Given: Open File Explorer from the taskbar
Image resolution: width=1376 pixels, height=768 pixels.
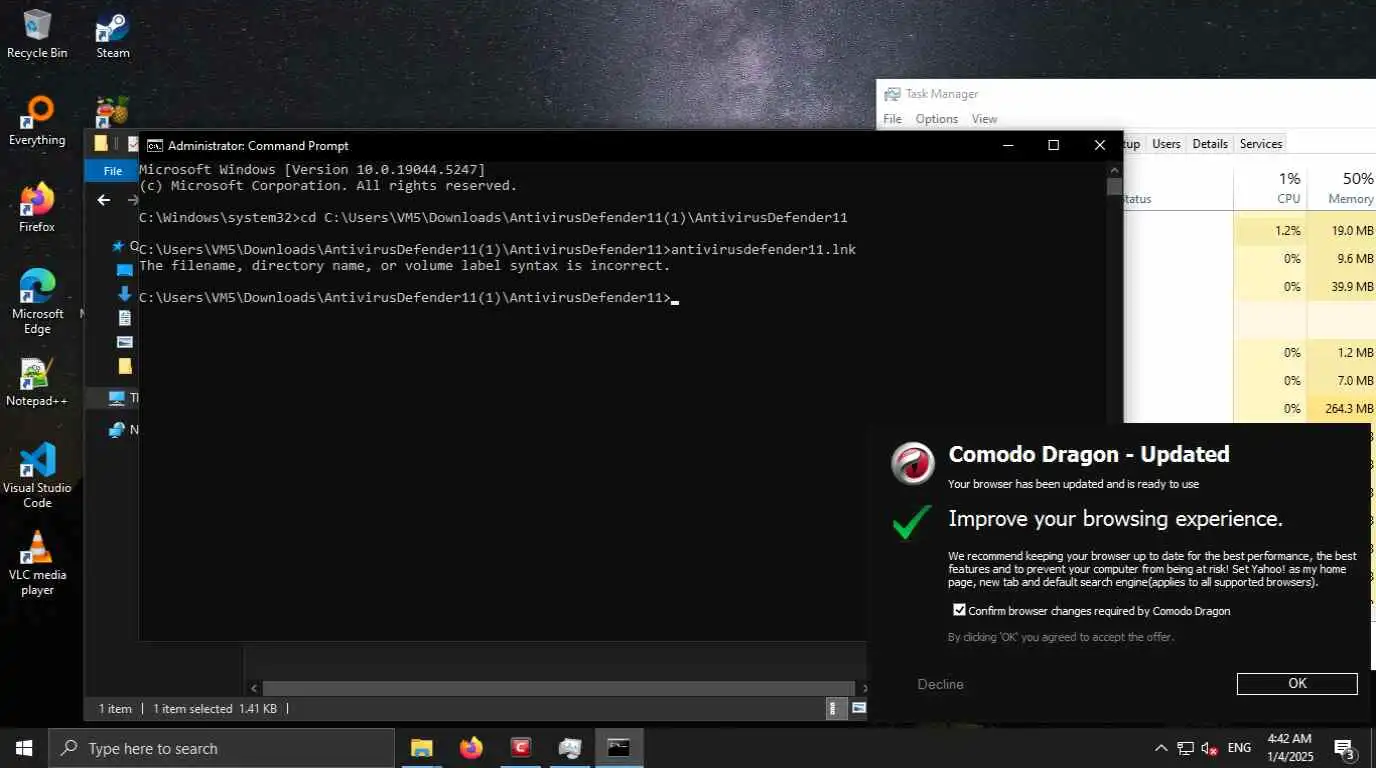Looking at the screenshot, I should tap(422, 748).
